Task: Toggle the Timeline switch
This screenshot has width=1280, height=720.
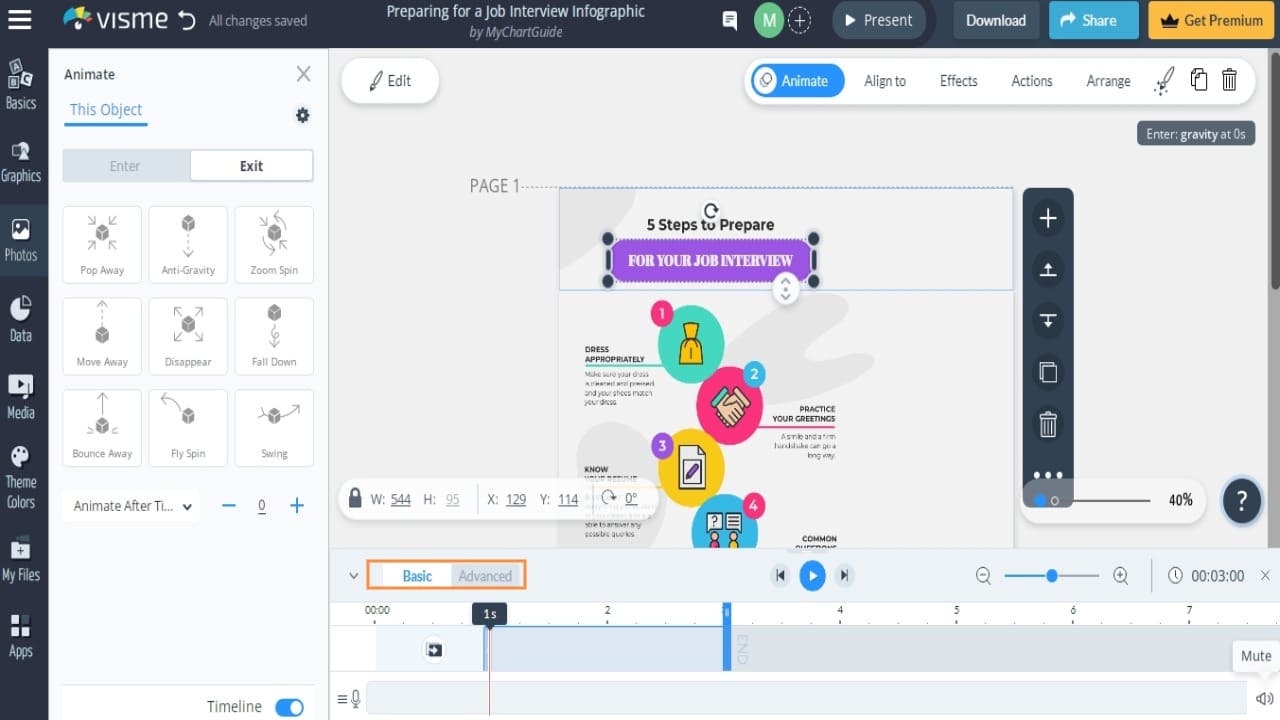Action: (x=289, y=707)
